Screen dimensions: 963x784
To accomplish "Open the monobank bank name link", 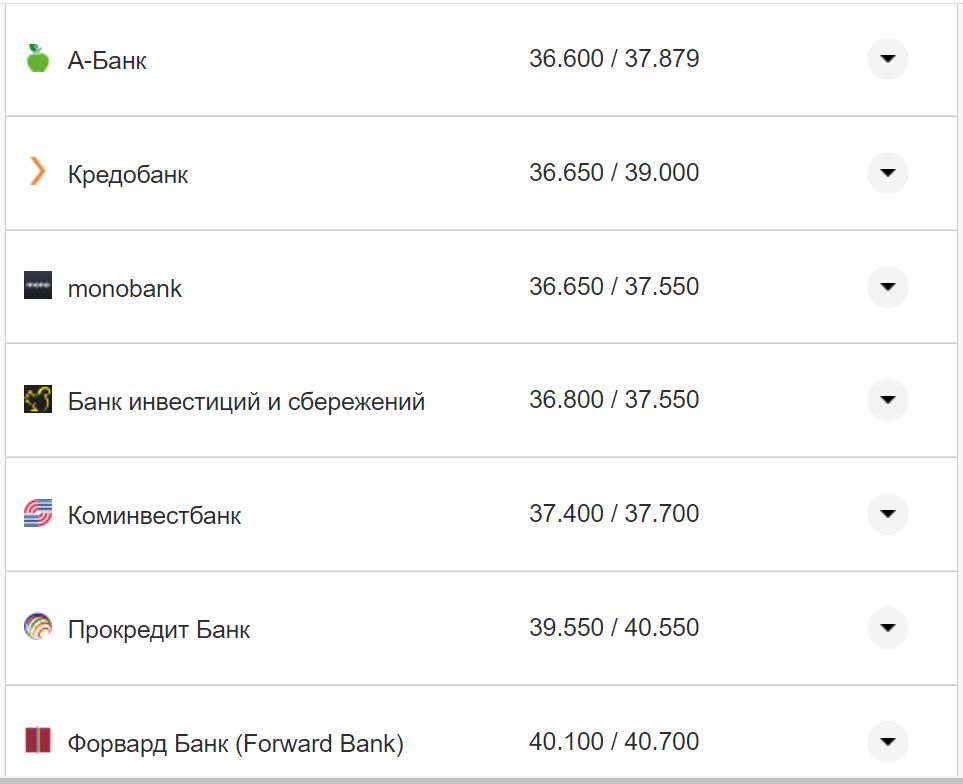I will click(x=125, y=289).
